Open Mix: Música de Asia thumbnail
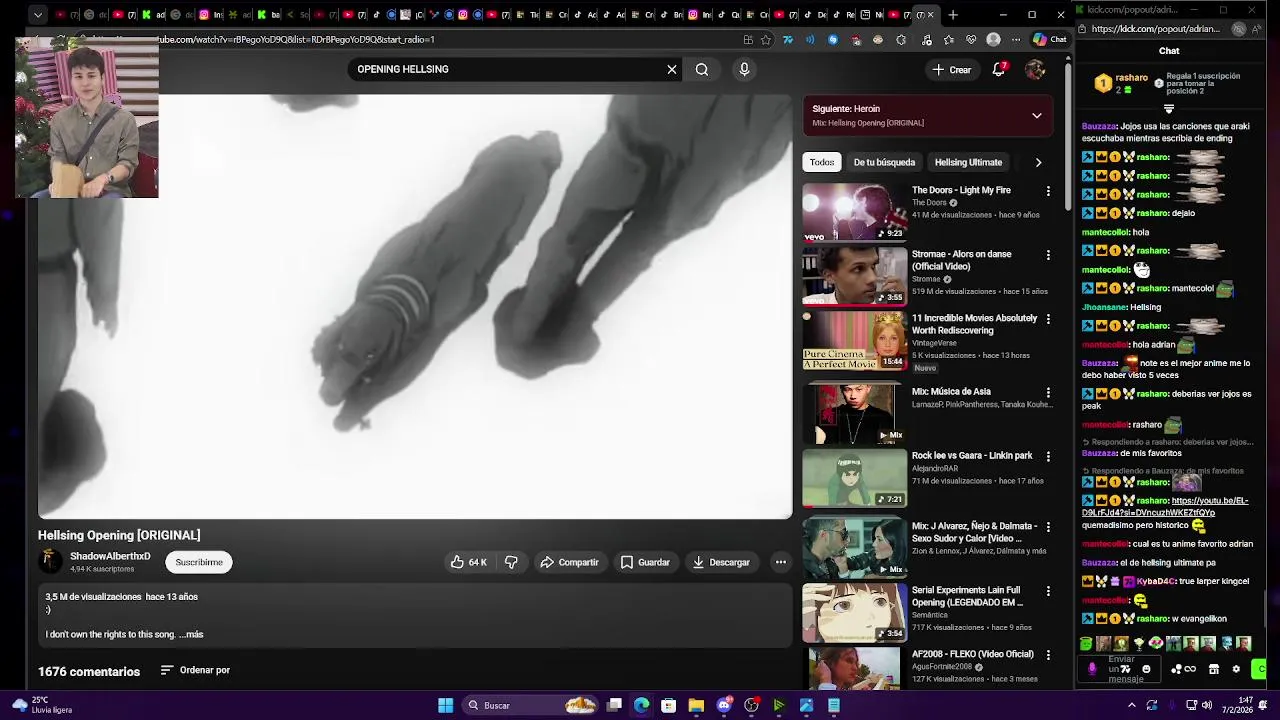The width and height of the screenshot is (1280, 720). coord(854,414)
